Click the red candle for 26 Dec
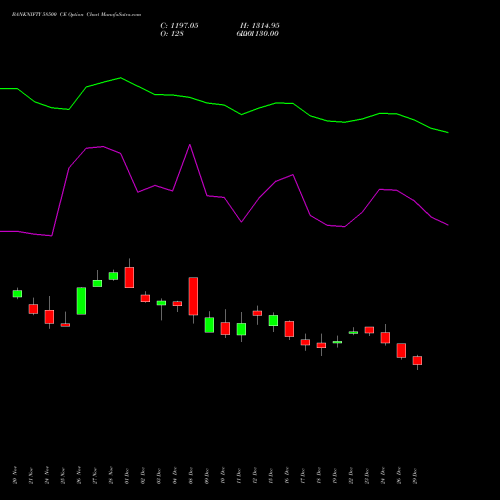The image size is (500, 500). 401,350
